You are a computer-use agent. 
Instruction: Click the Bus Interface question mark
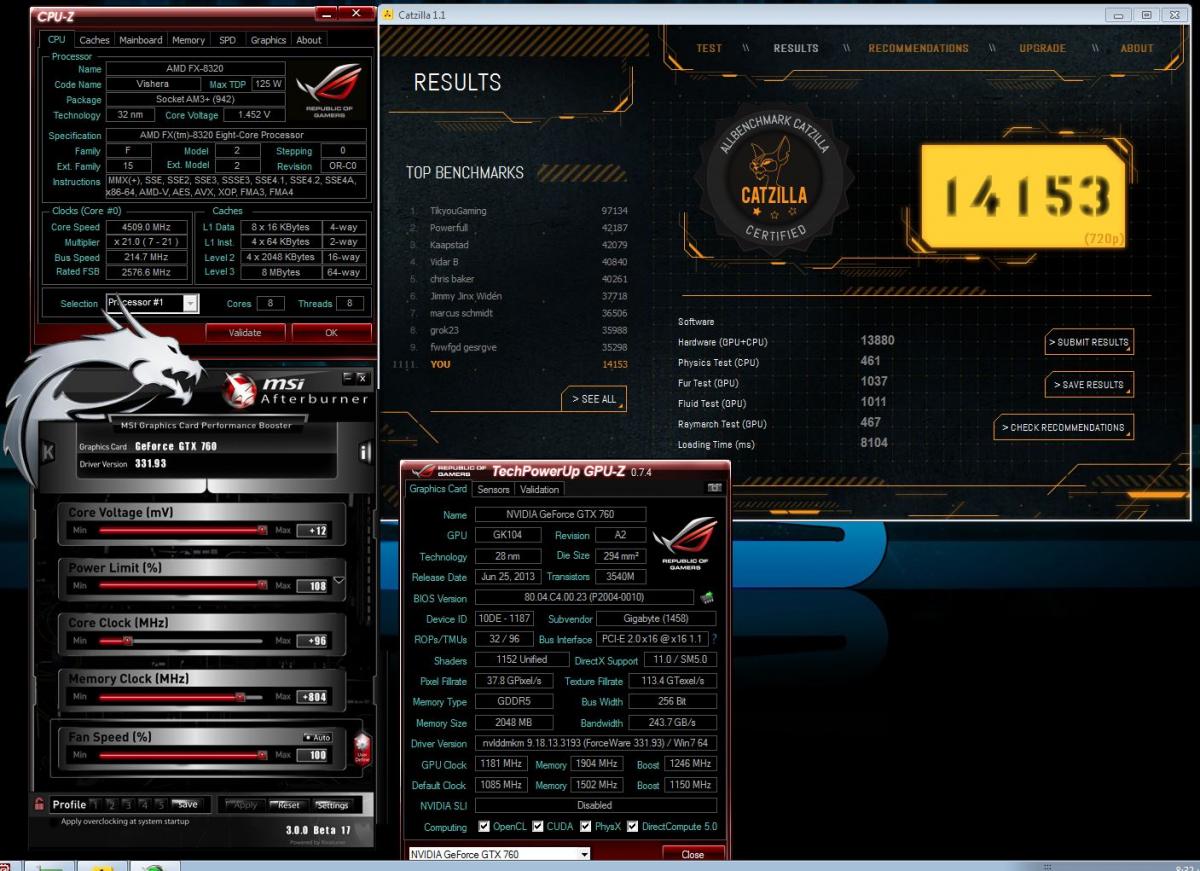point(714,639)
